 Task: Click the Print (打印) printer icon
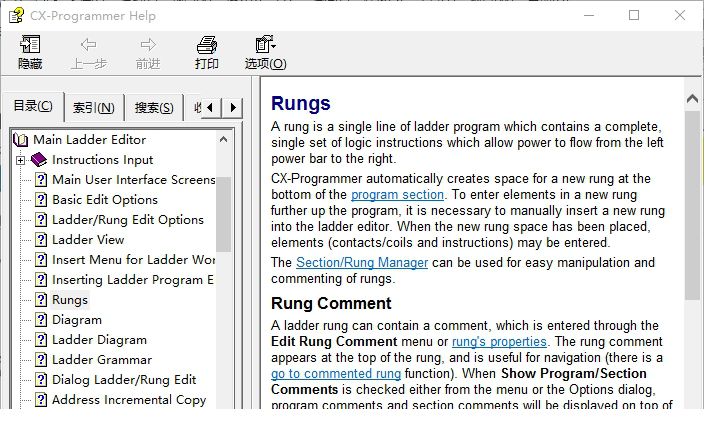coord(207,45)
